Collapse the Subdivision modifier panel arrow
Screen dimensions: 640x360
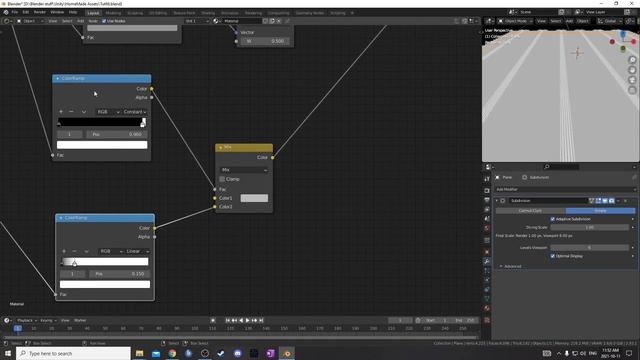[497, 201]
